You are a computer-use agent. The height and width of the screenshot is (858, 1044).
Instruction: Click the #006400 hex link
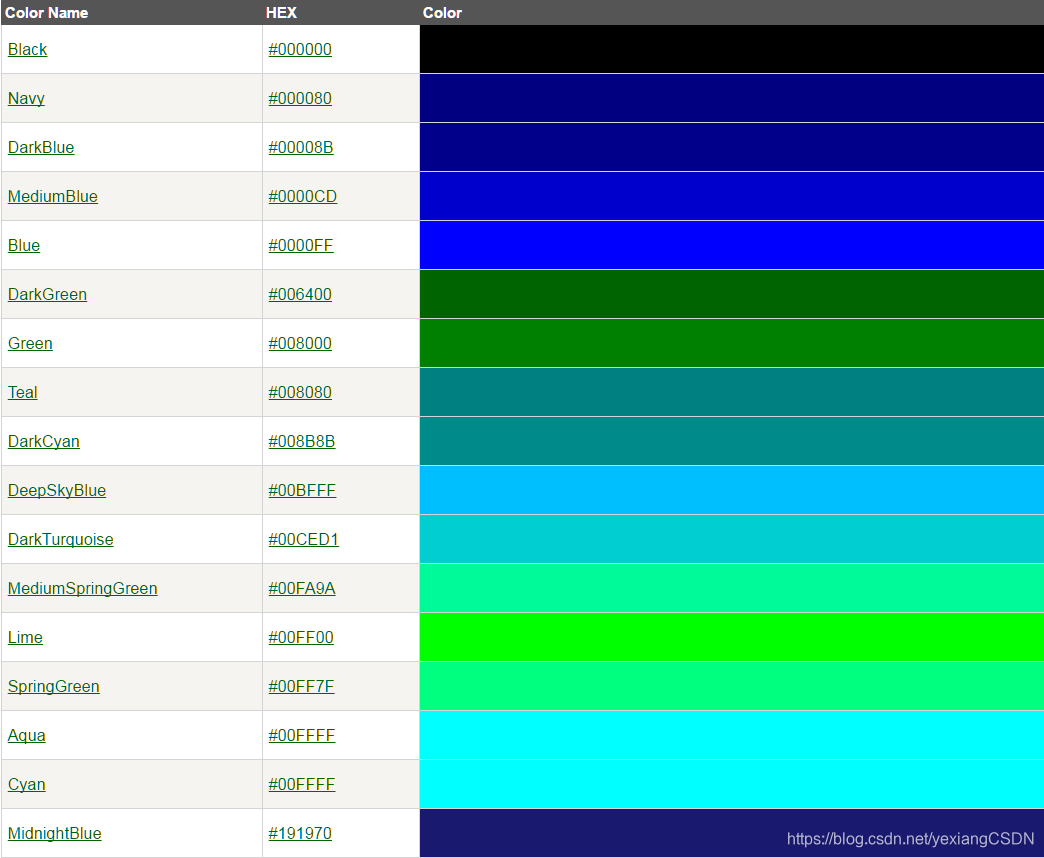point(300,294)
